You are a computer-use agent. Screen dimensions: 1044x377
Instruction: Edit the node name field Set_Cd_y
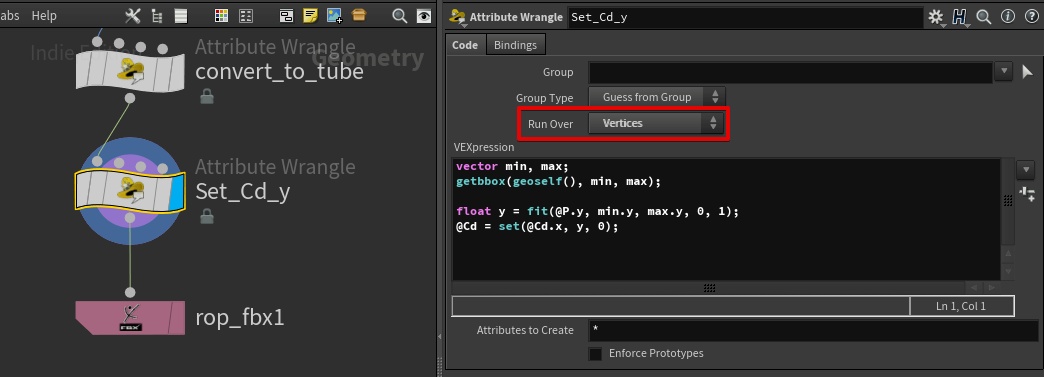click(x=745, y=17)
